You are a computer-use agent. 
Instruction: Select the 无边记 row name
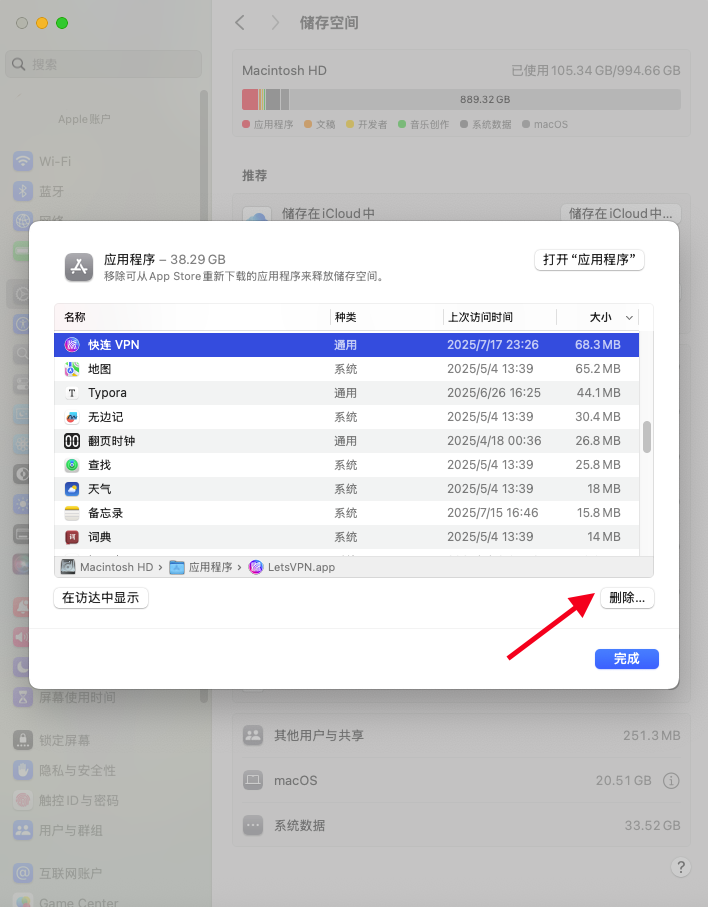(105, 417)
